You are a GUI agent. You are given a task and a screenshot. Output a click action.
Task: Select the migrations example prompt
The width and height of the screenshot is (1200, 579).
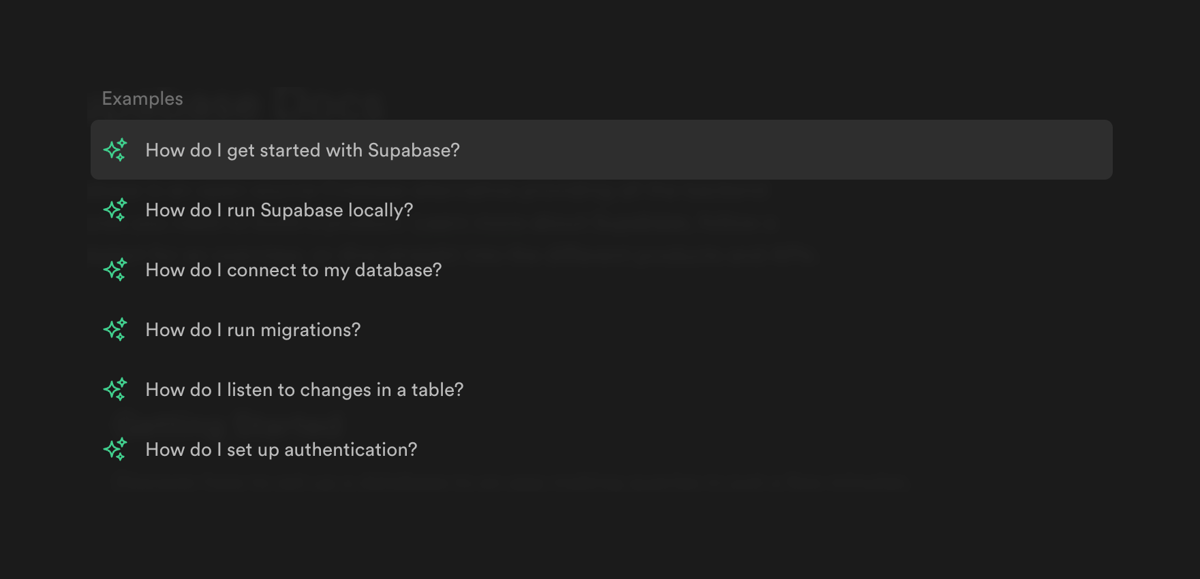point(253,329)
